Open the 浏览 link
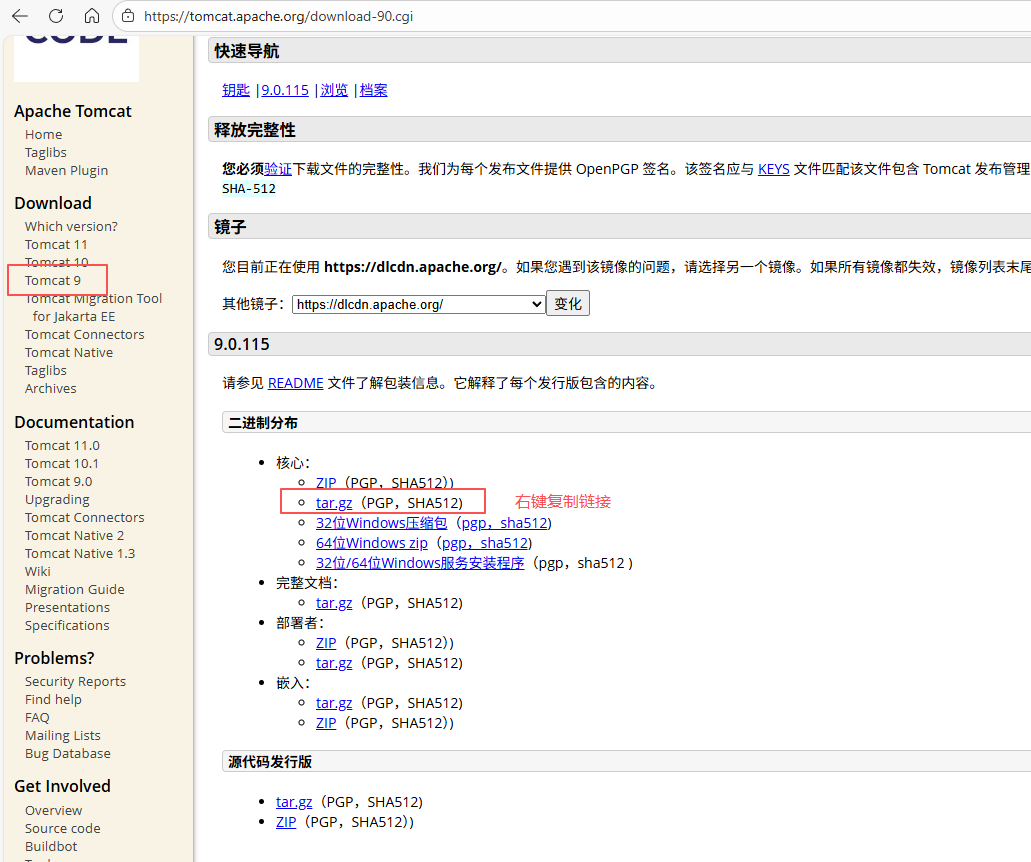1031x862 pixels. tap(334, 90)
